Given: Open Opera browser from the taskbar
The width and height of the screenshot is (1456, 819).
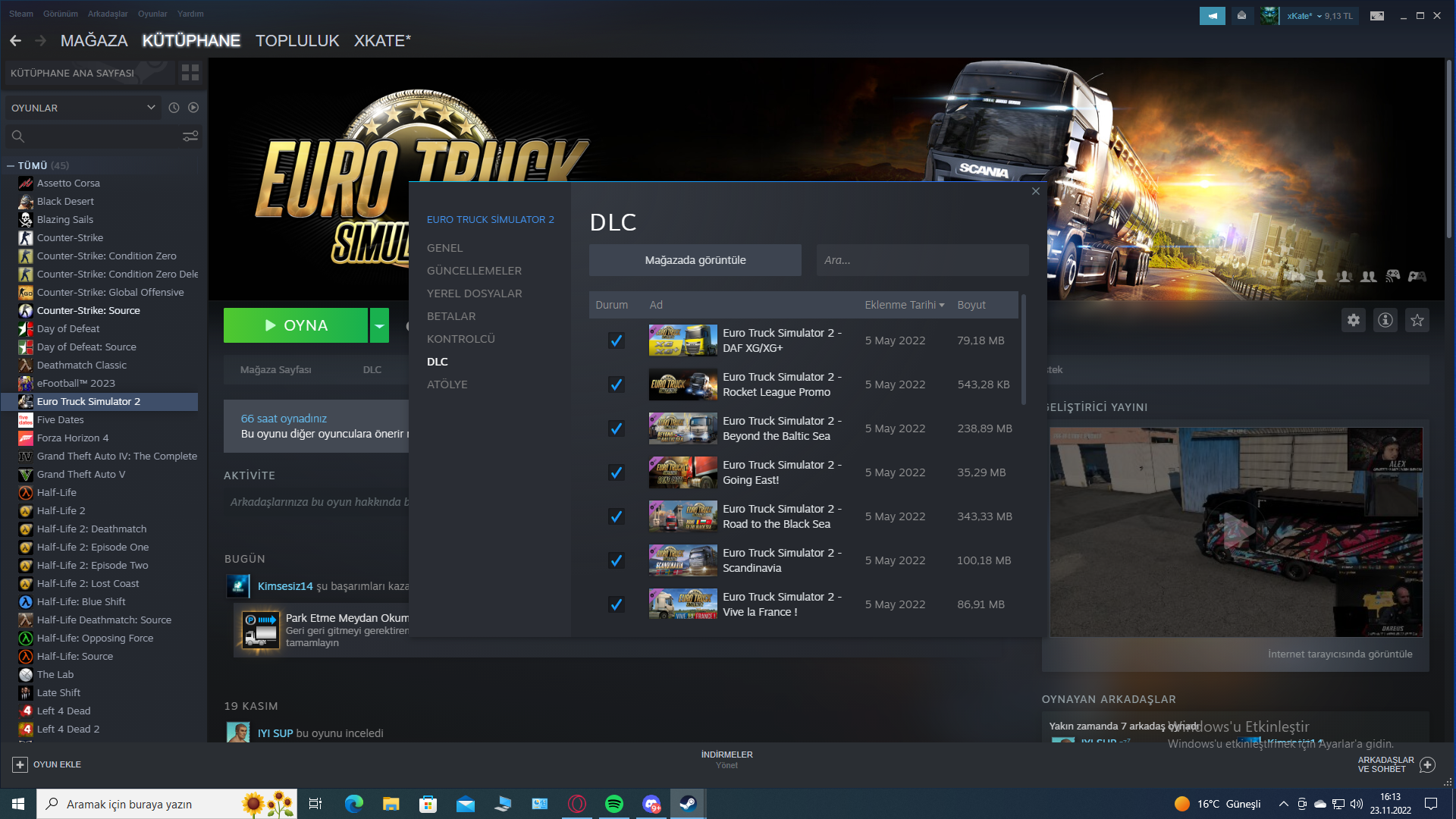Looking at the screenshot, I should (x=577, y=804).
